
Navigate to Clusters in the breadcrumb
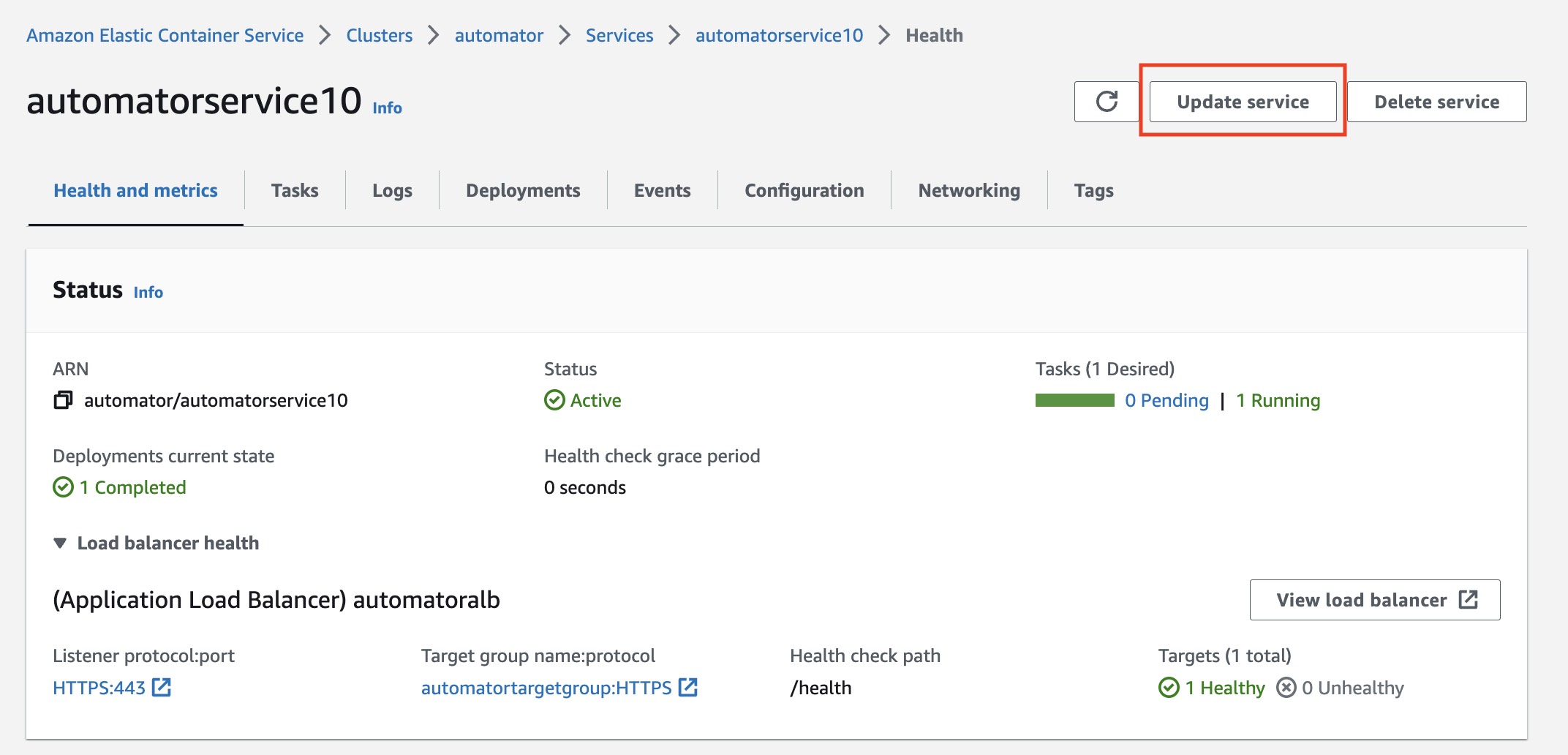click(x=379, y=35)
